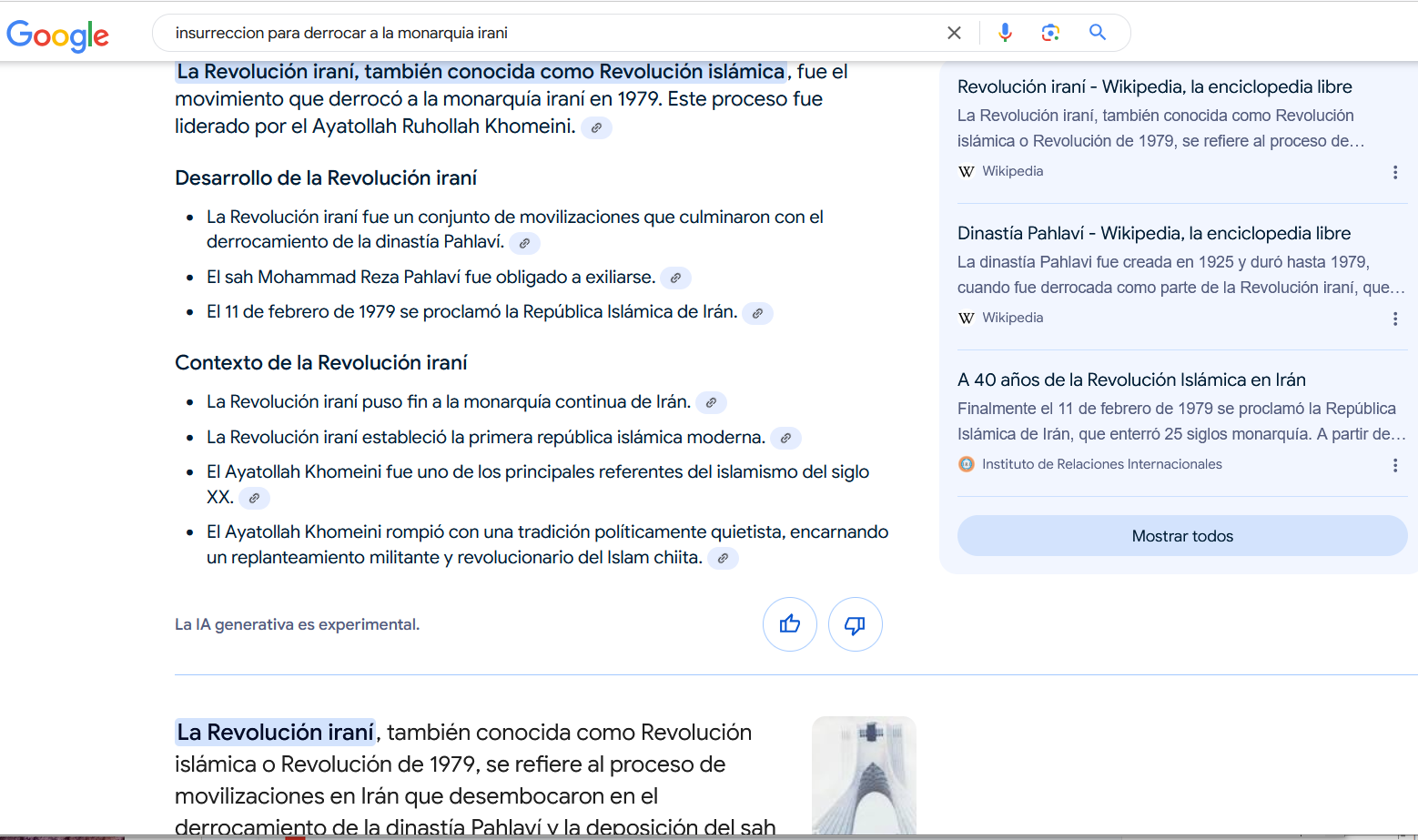1418x840 pixels.
Task: Open source link icon after 'Ruhollah Khomeini.'
Action: [596, 127]
